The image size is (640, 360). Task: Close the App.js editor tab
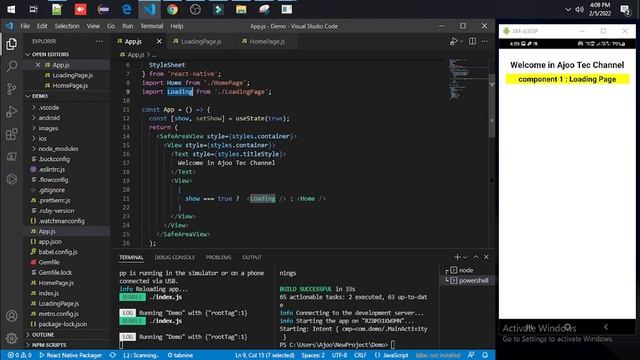159,41
